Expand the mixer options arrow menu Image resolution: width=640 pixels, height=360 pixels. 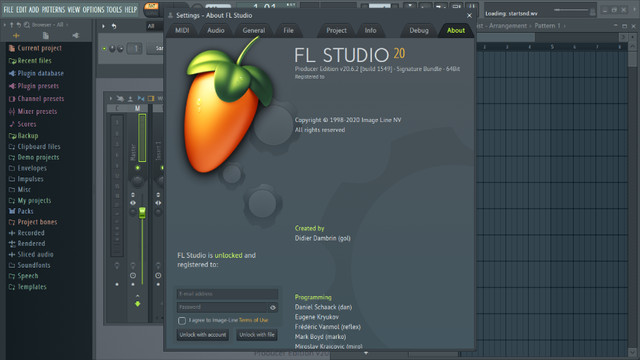click(111, 98)
